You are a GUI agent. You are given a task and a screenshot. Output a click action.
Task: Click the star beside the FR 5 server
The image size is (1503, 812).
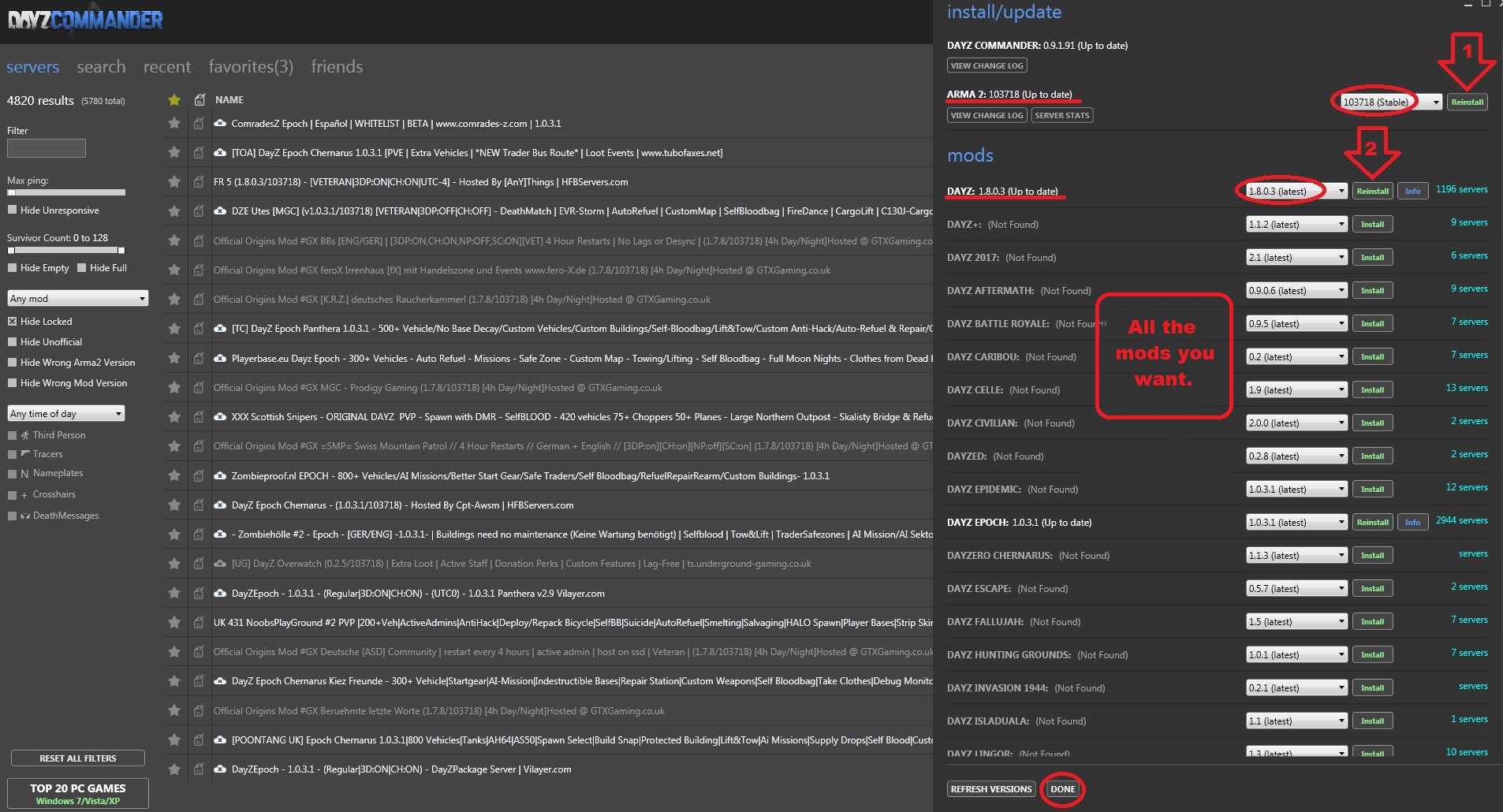[x=174, y=181]
